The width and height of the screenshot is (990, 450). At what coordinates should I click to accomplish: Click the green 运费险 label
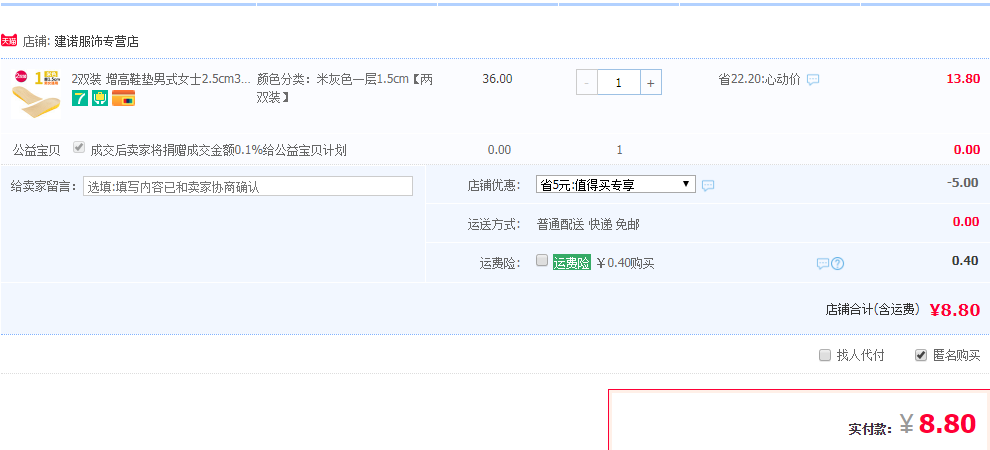[x=572, y=263]
